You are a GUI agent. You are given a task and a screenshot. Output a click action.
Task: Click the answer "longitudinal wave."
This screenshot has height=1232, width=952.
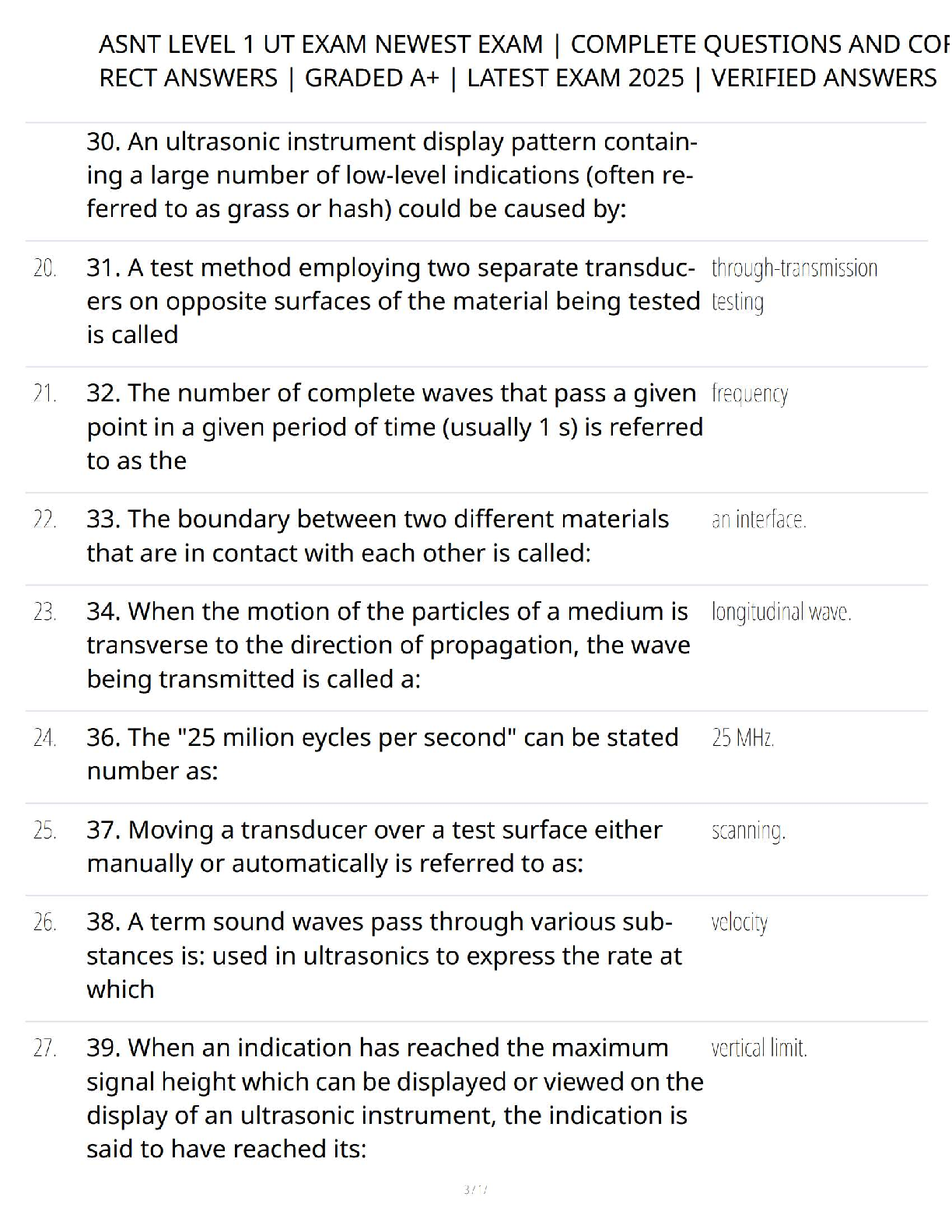point(781,612)
